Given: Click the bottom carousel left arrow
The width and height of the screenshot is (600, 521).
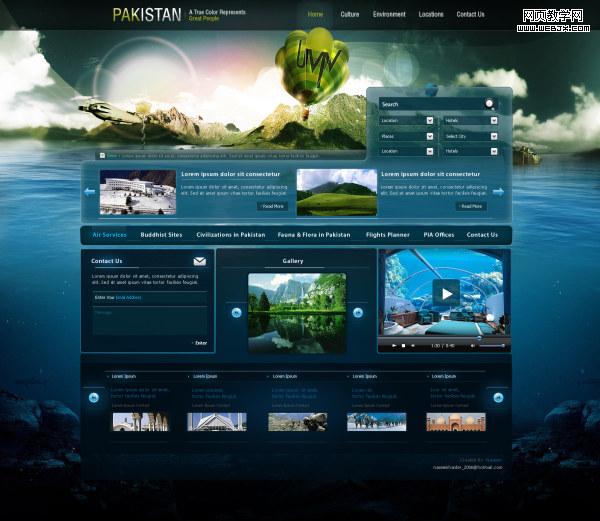Looking at the screenshot, I should (93, 398).
